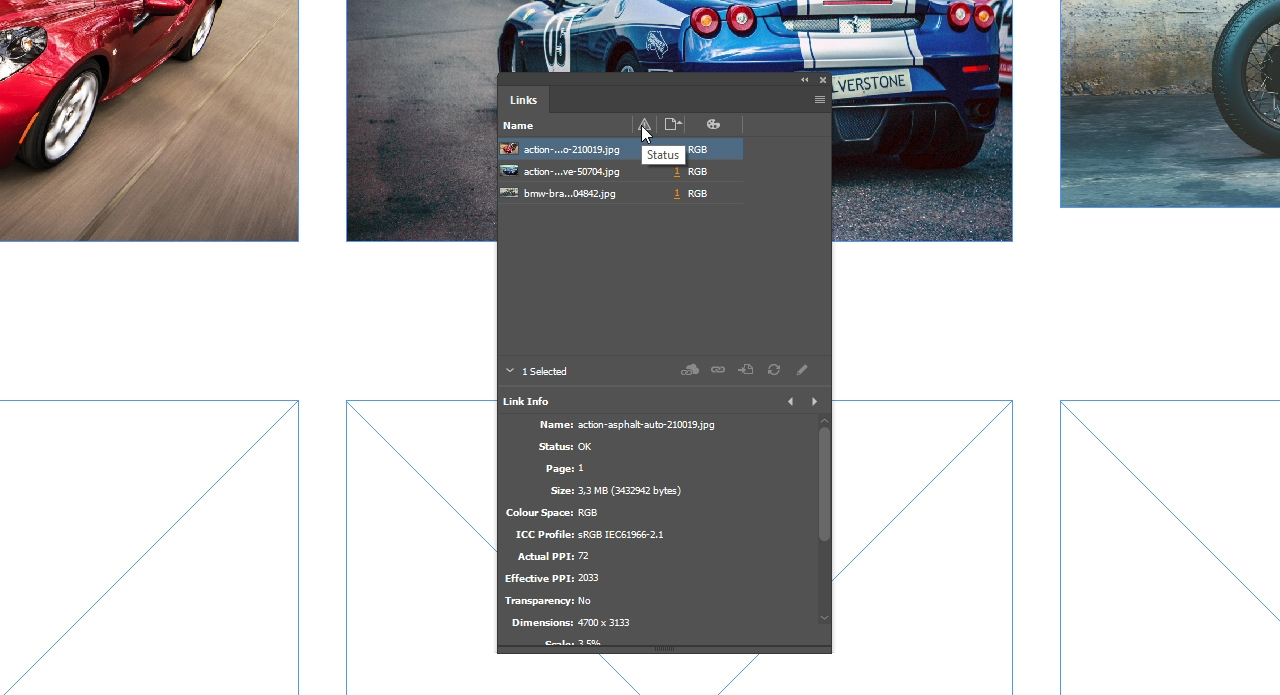Click the Relink chain icon
1280x695 pixels.
tap(718, 370)
